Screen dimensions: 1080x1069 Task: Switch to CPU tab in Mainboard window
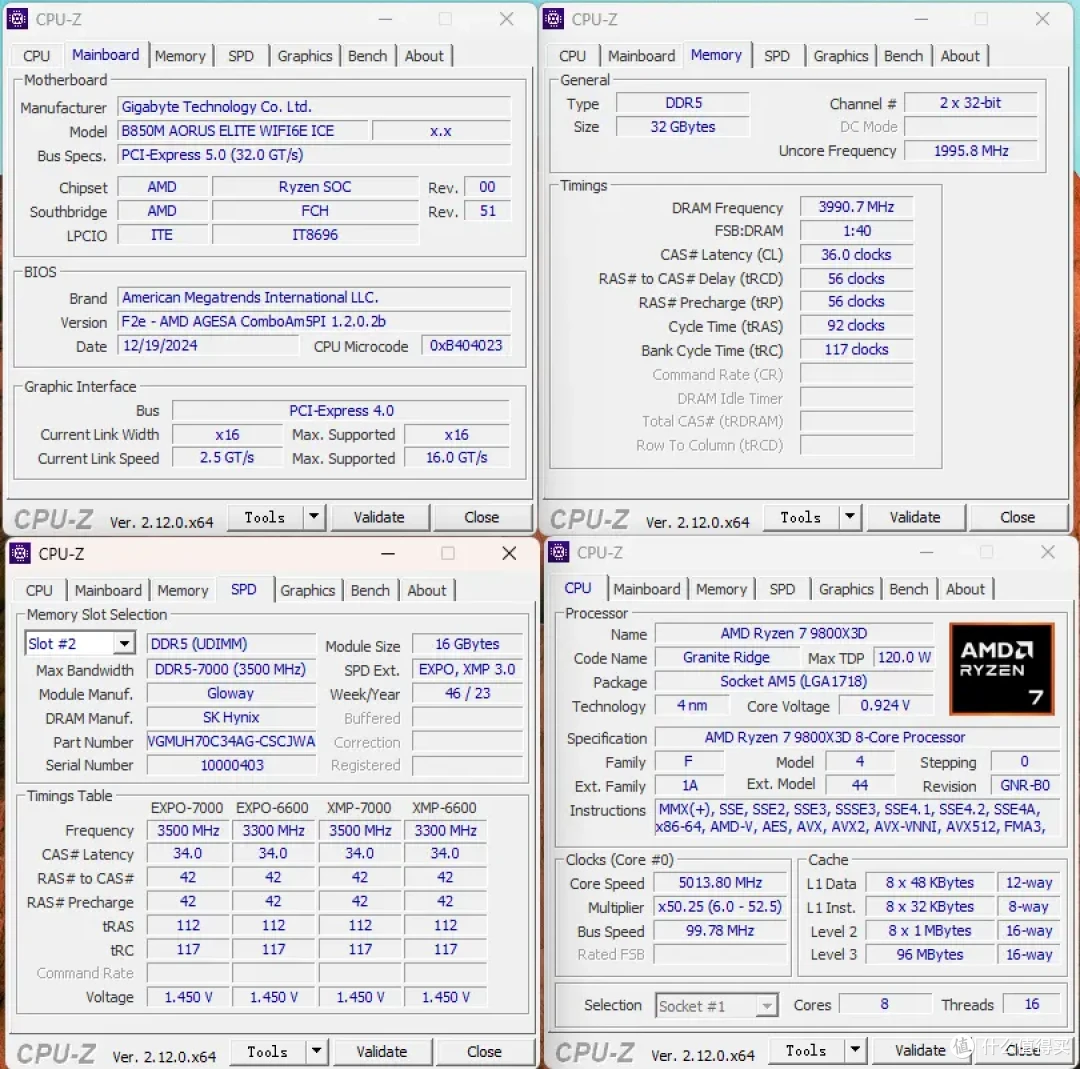[x=37, y=56]
